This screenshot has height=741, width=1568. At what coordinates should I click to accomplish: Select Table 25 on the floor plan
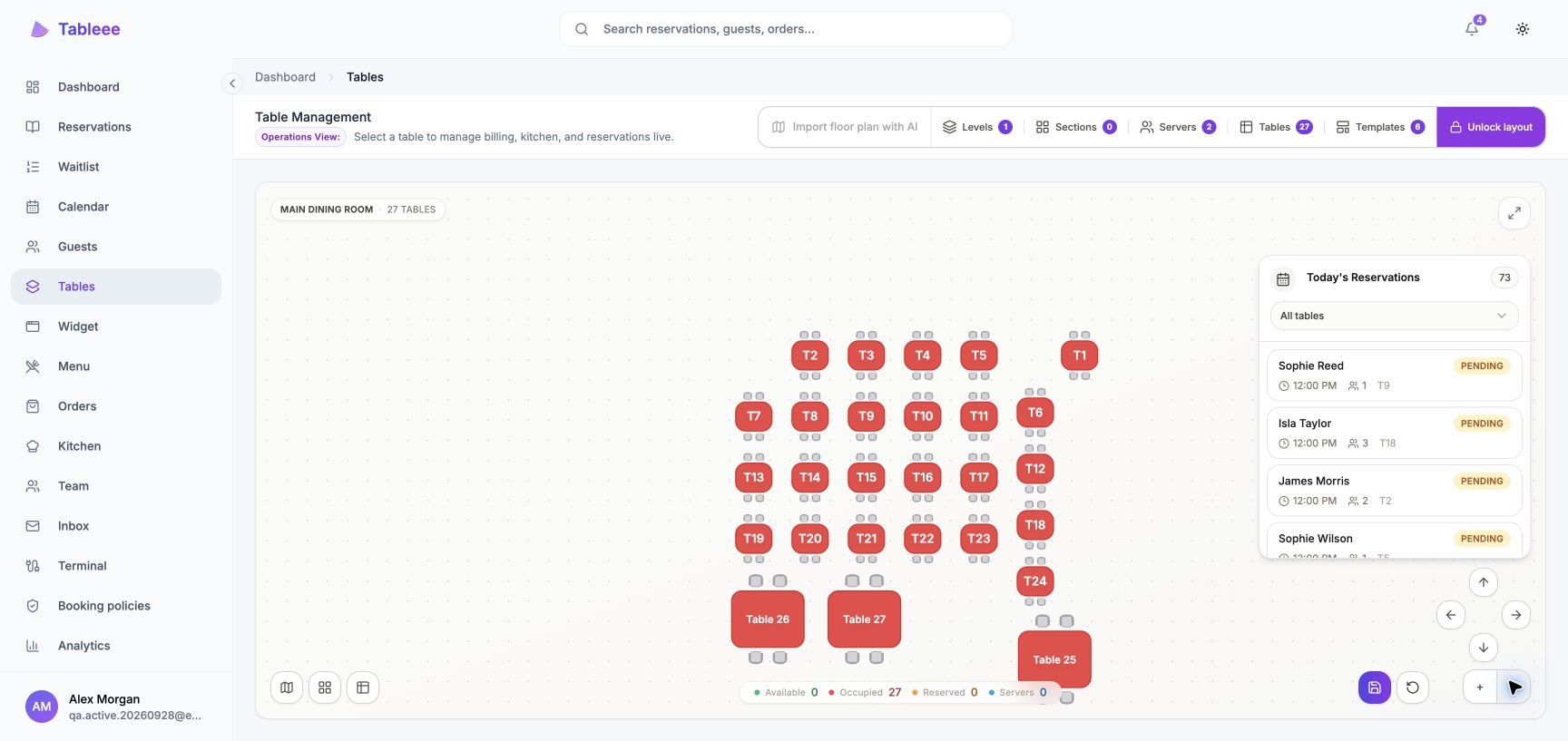1054,659
